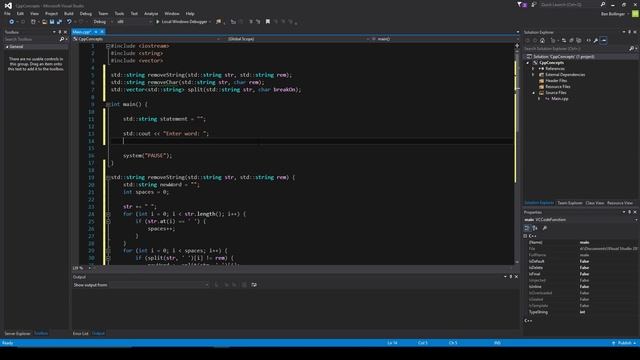Open the Analyze menu
The width and height of the screenshot is (640, 360).
(151, 13)
